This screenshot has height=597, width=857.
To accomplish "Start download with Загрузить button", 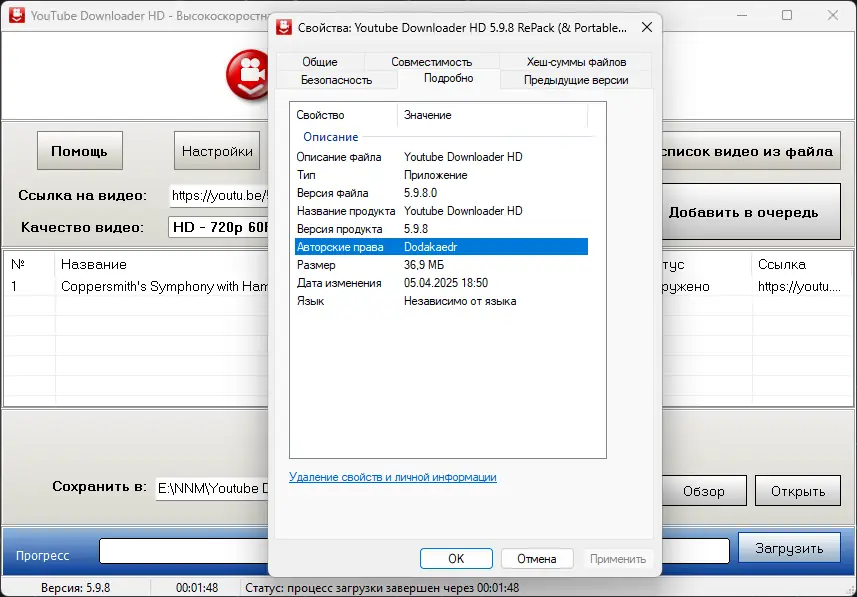I will pyautogui.click(x=789, y=548).
